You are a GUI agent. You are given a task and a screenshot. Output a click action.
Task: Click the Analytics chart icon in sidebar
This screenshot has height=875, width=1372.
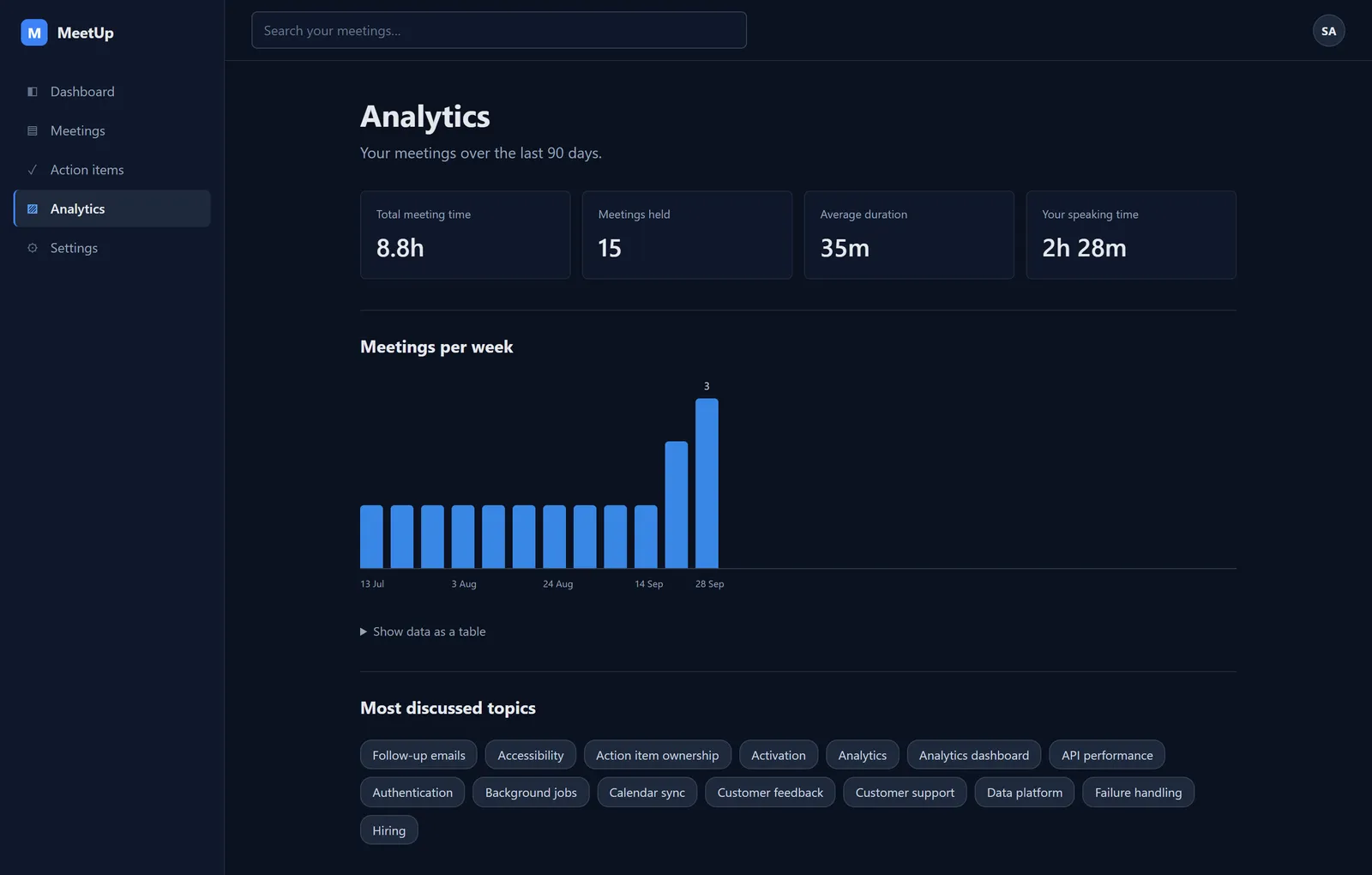click(x=33, y=209)
